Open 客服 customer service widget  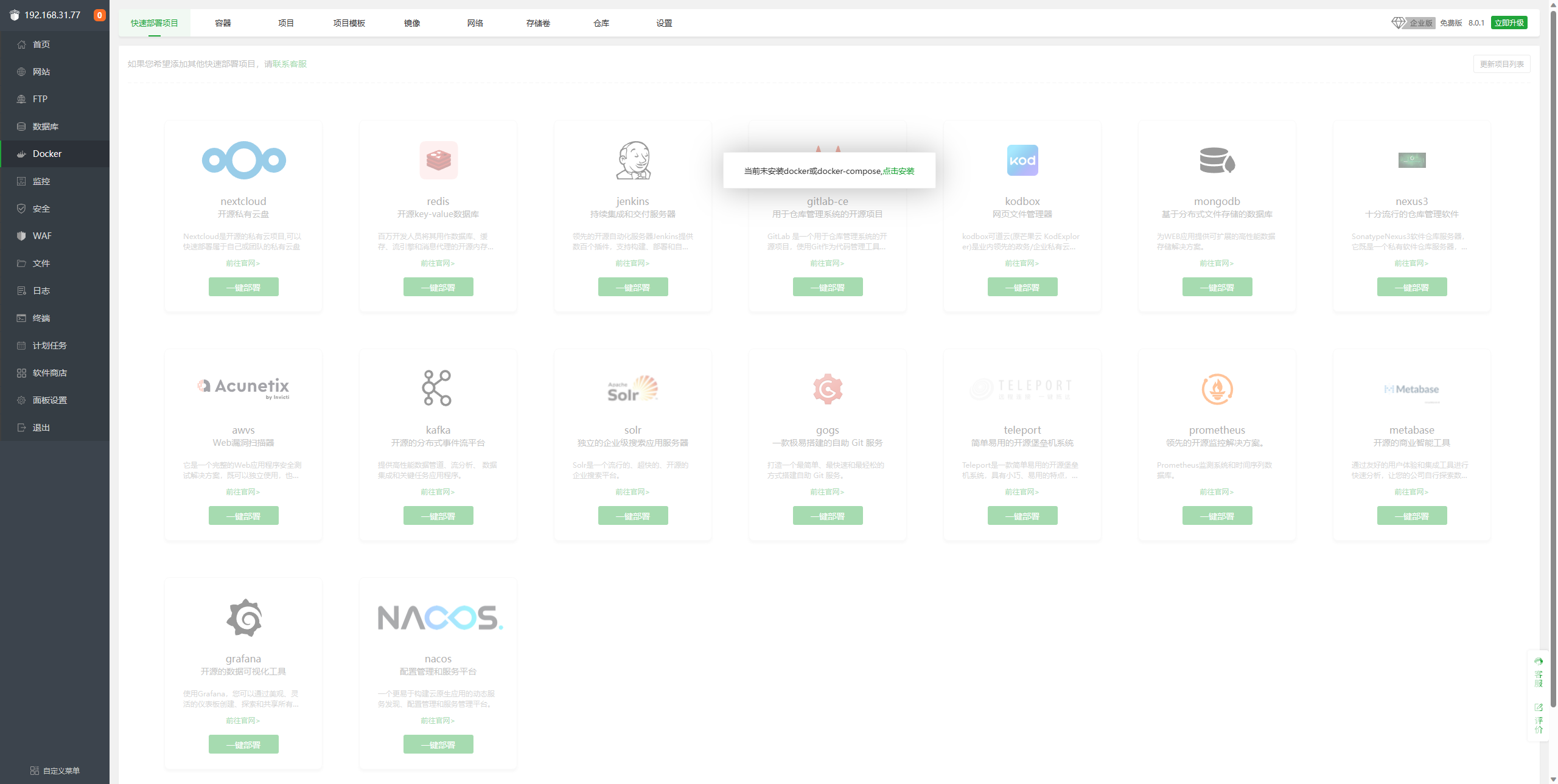click(x=1539, y=673)
